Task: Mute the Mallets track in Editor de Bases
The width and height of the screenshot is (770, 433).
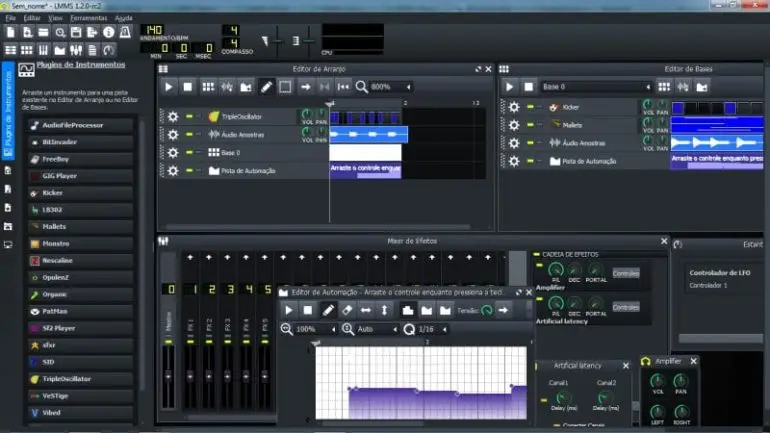Action: (x=530, y=125)
